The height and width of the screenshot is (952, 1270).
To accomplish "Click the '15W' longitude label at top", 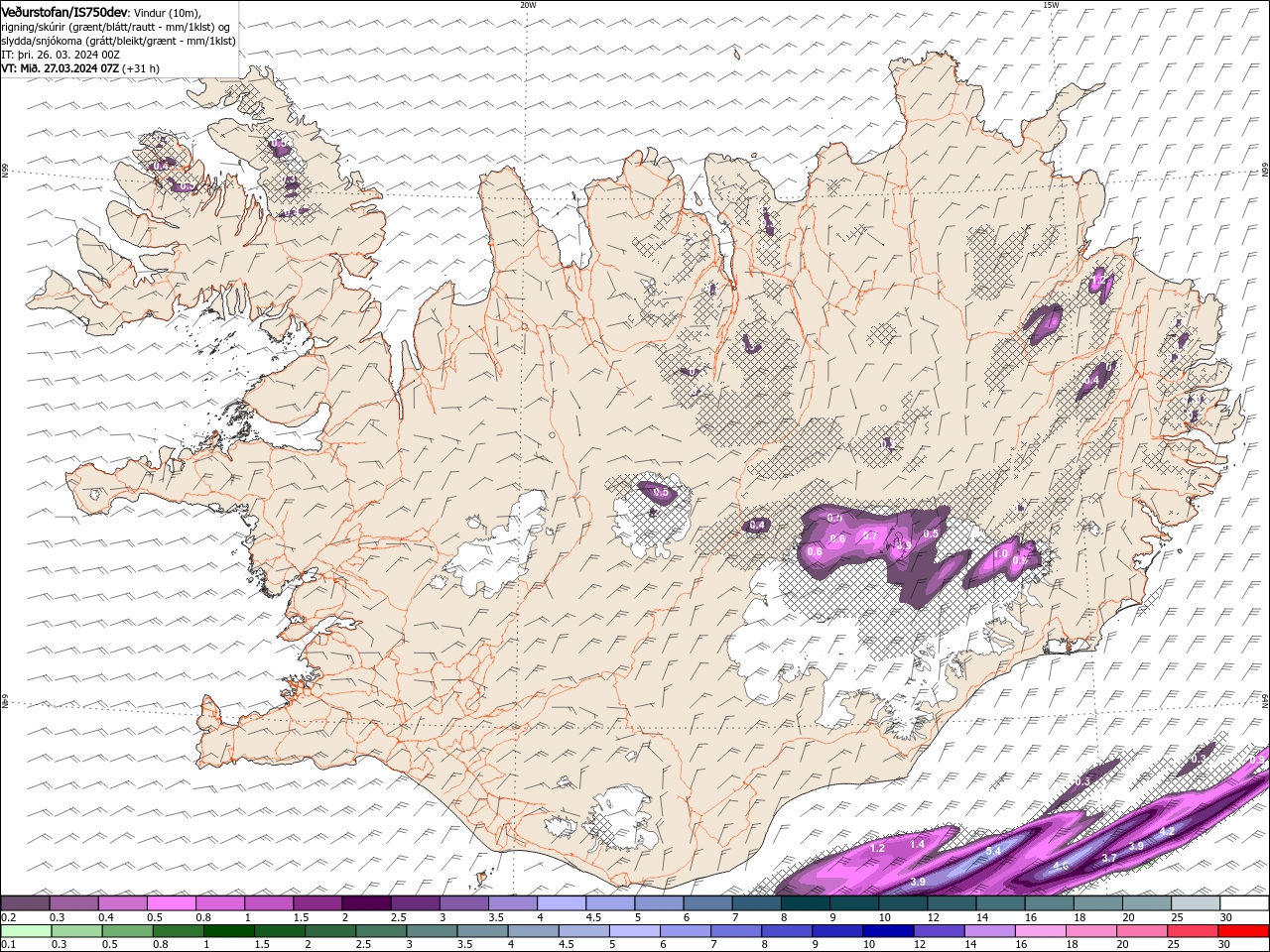I will [x=1051, y=5].
